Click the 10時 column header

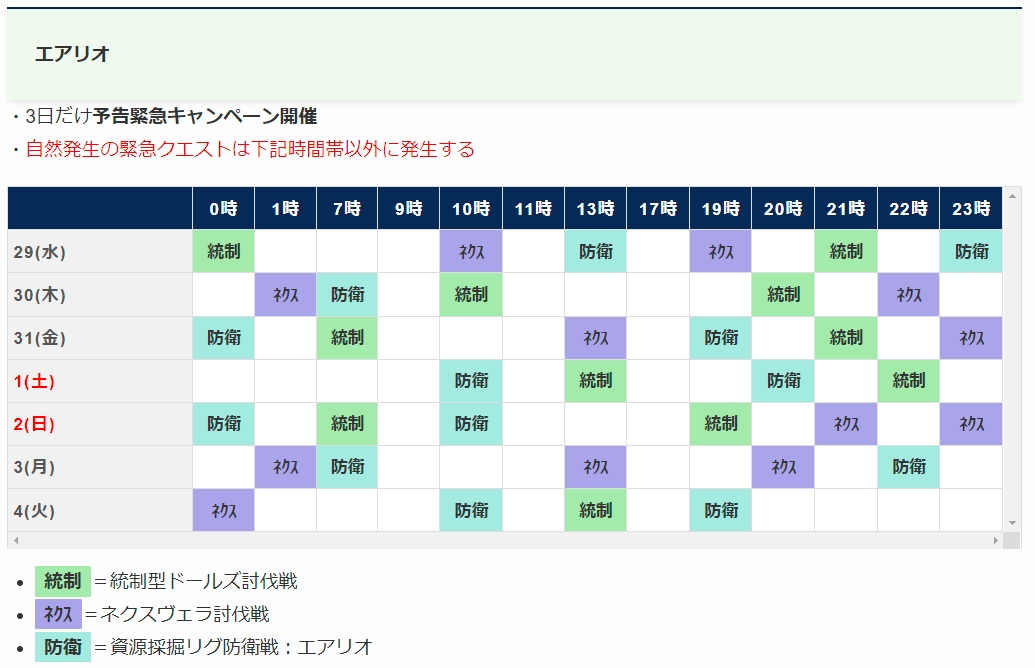(471, 209)
